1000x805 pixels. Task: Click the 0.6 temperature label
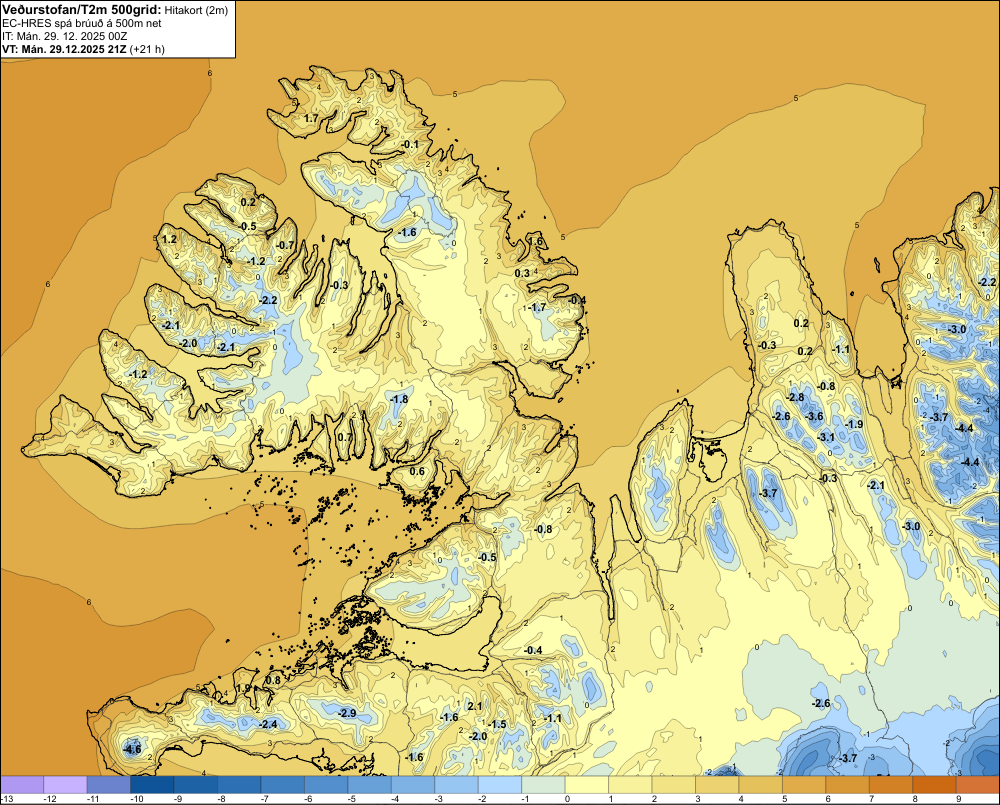416,471
